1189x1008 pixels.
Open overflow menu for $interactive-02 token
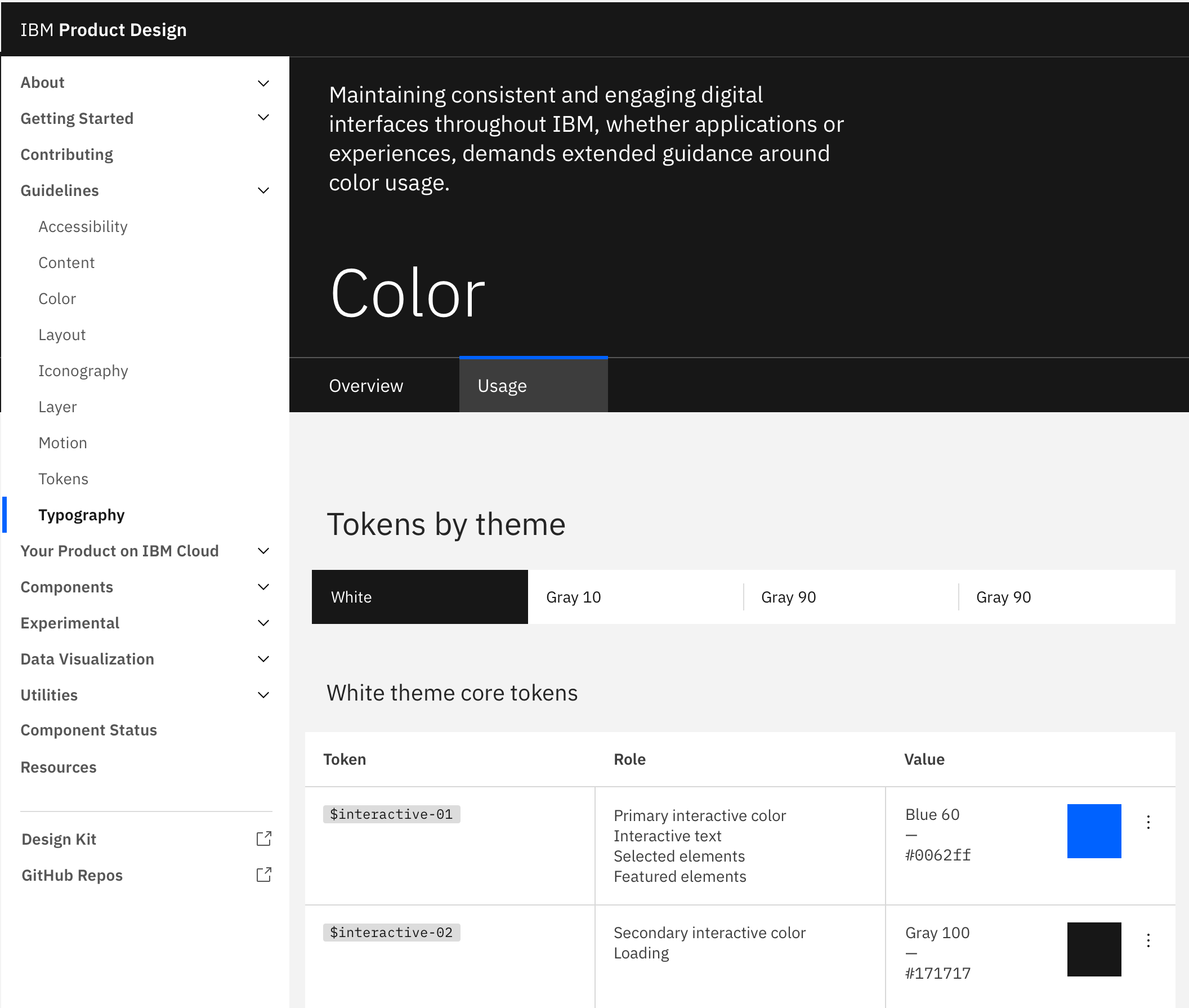point(1148,940)
